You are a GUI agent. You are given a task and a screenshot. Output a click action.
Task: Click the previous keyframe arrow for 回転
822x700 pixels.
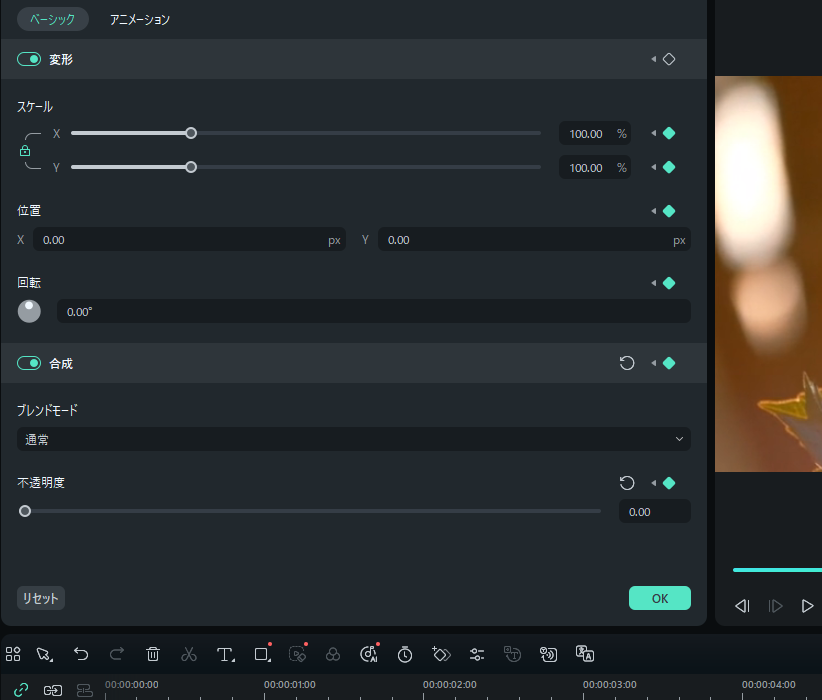tap(653, 283)
